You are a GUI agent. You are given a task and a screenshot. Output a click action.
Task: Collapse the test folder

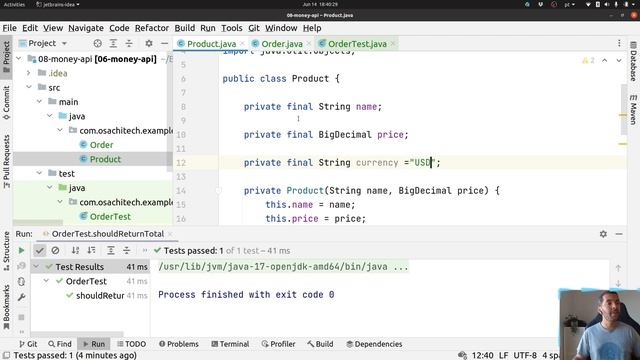click(39, 173)
